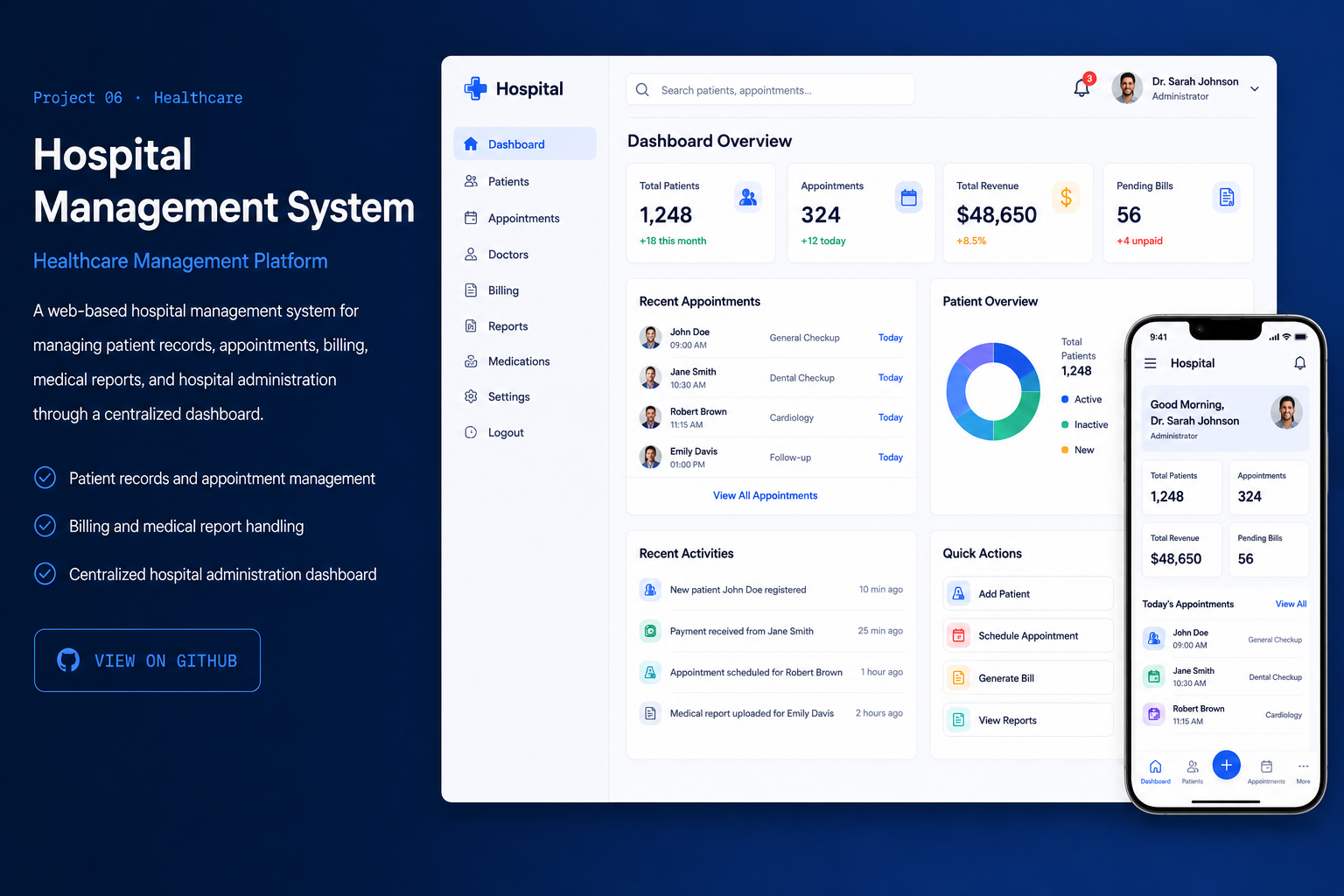The height and width of the screenshot is (896, 1344).
Task: Tap the Dashboard tab in phone nav
Action: pos(1155,772)
